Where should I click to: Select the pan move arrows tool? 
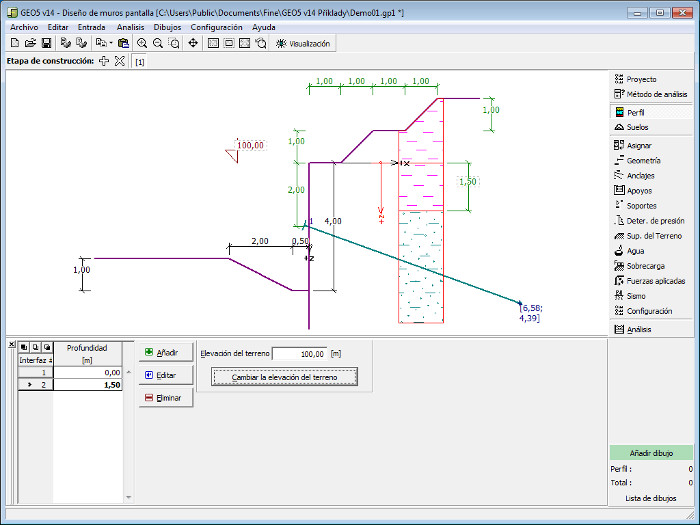click(x=193, y=44)
